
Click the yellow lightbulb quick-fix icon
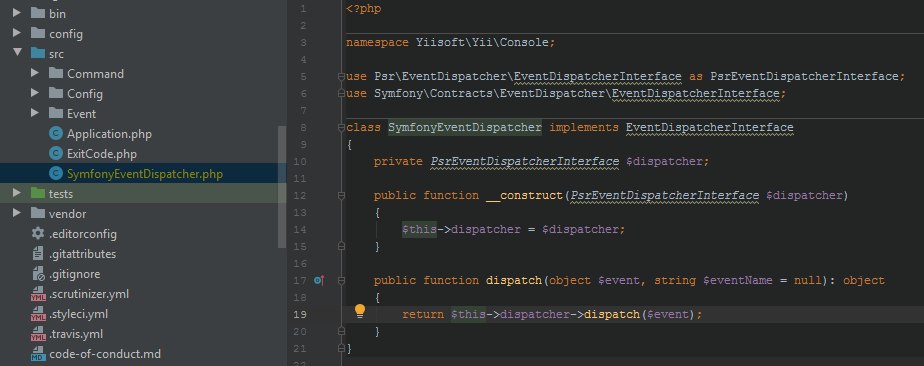tap(359, 311)
